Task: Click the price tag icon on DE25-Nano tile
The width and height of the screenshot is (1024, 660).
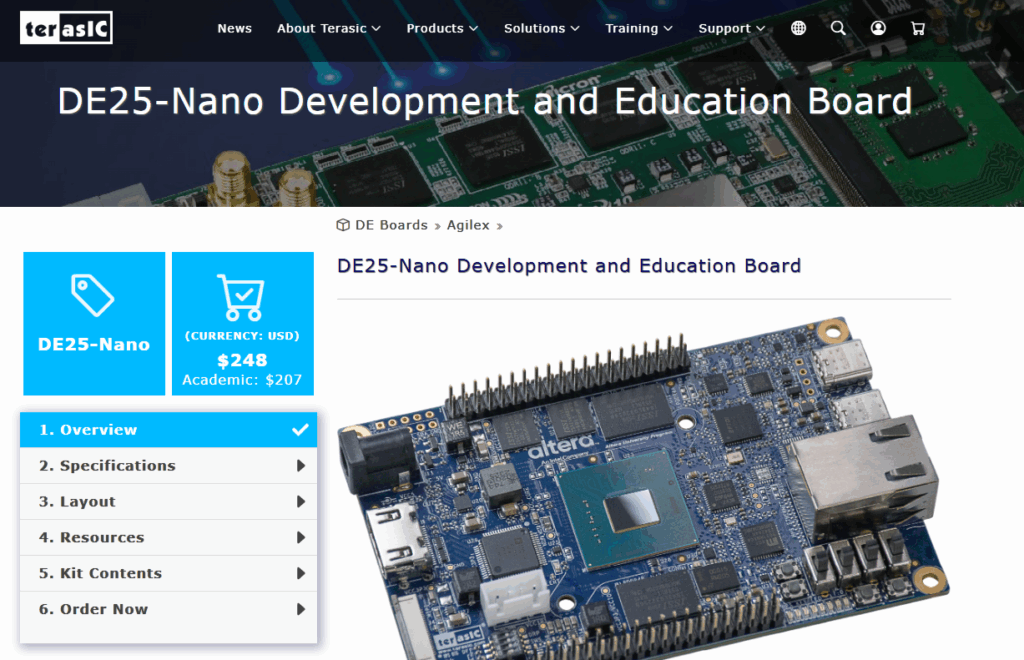Action: 93,296
